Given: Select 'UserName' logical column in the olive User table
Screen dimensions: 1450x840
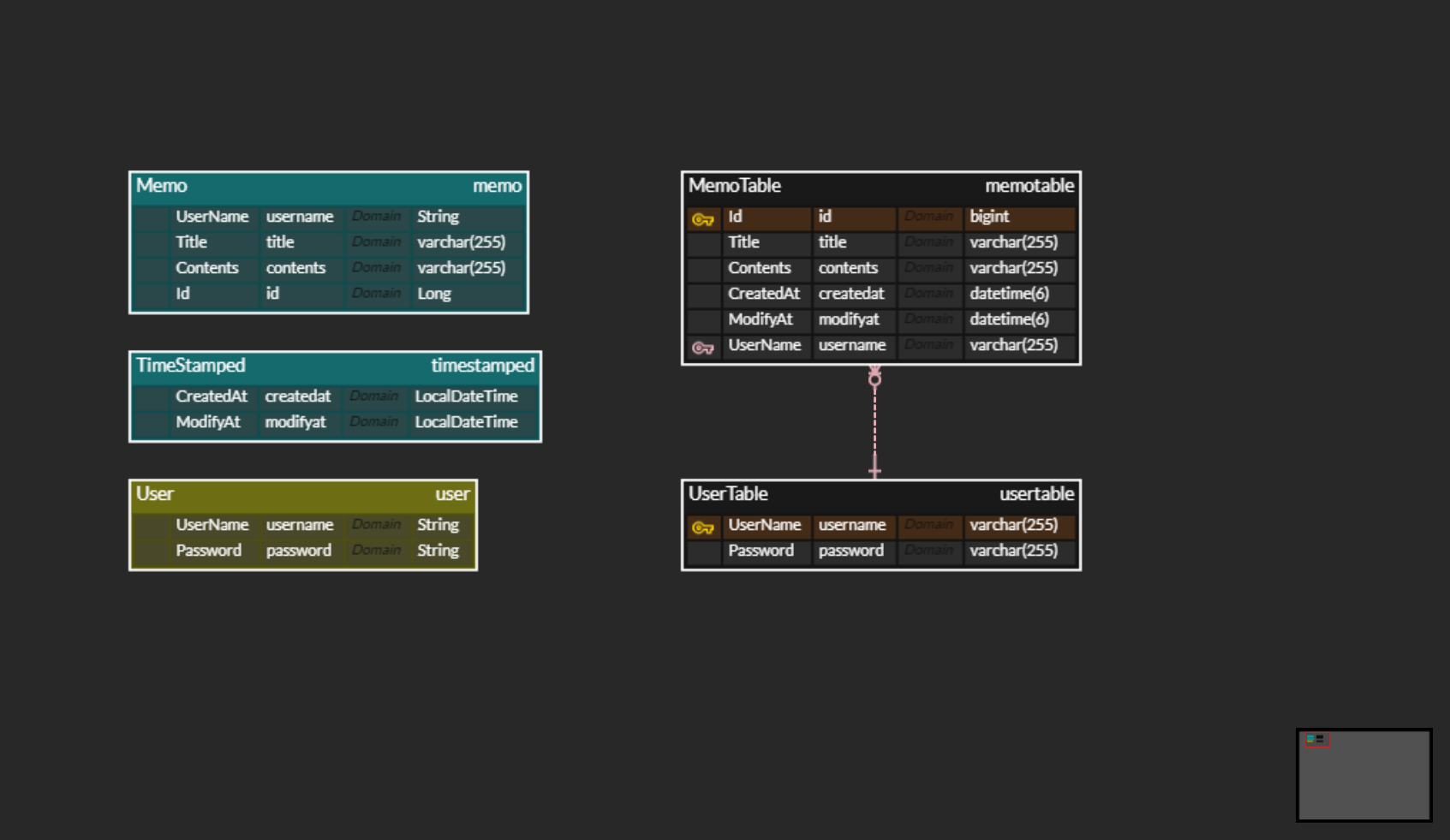Looking at the screenshot, I should 212,525.
